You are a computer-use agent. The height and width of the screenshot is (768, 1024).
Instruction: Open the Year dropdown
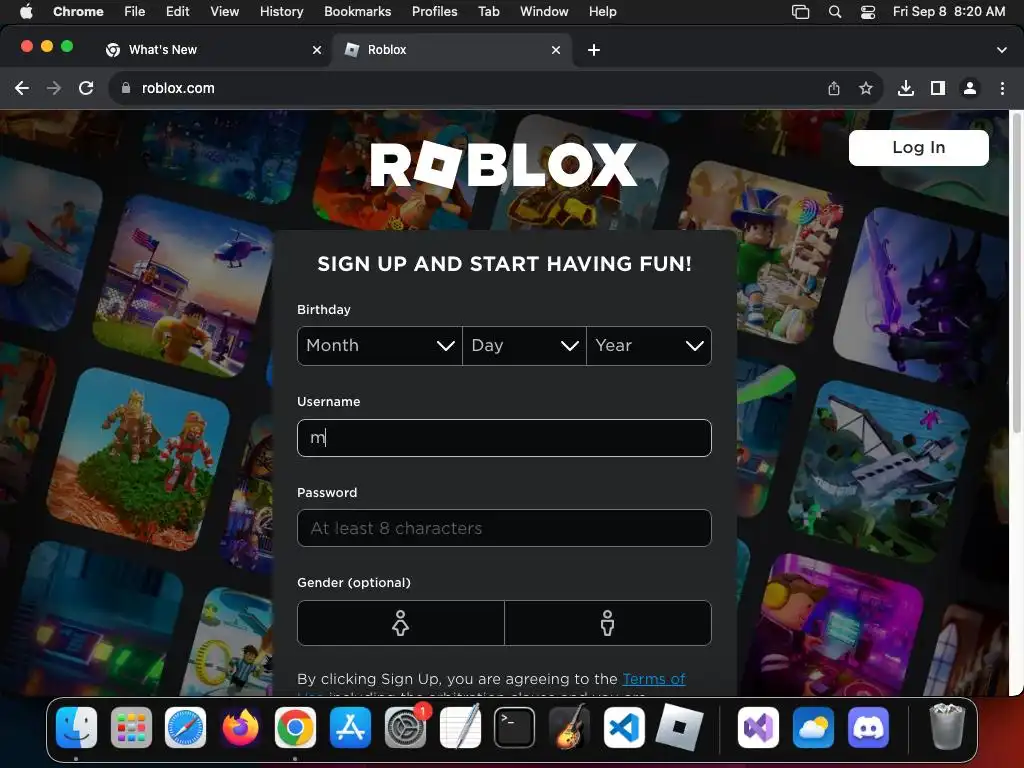pyautogui.click(x=648, y=345)
